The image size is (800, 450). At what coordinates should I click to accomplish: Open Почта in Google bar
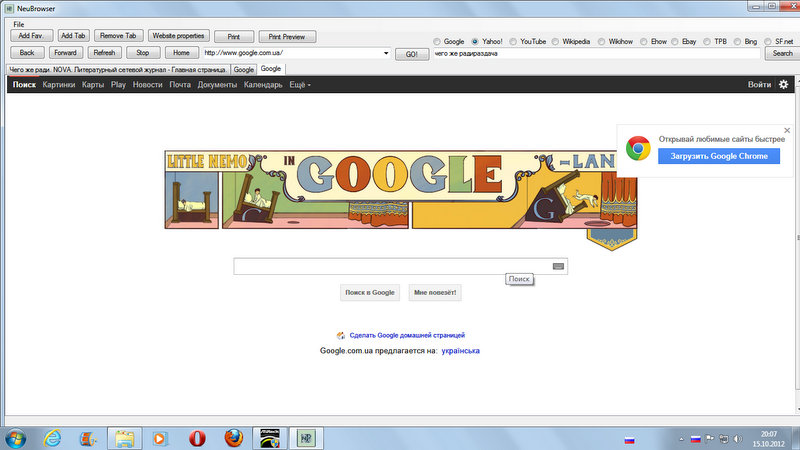point(180,85)
